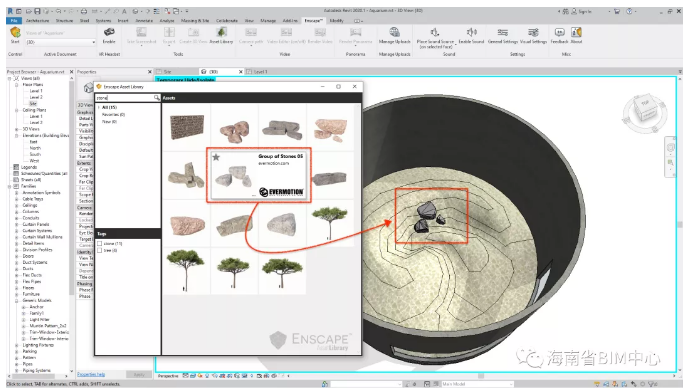Viewport: 694px width, 390px height.
Task: Click the Camera path icon
Action: 251,32
